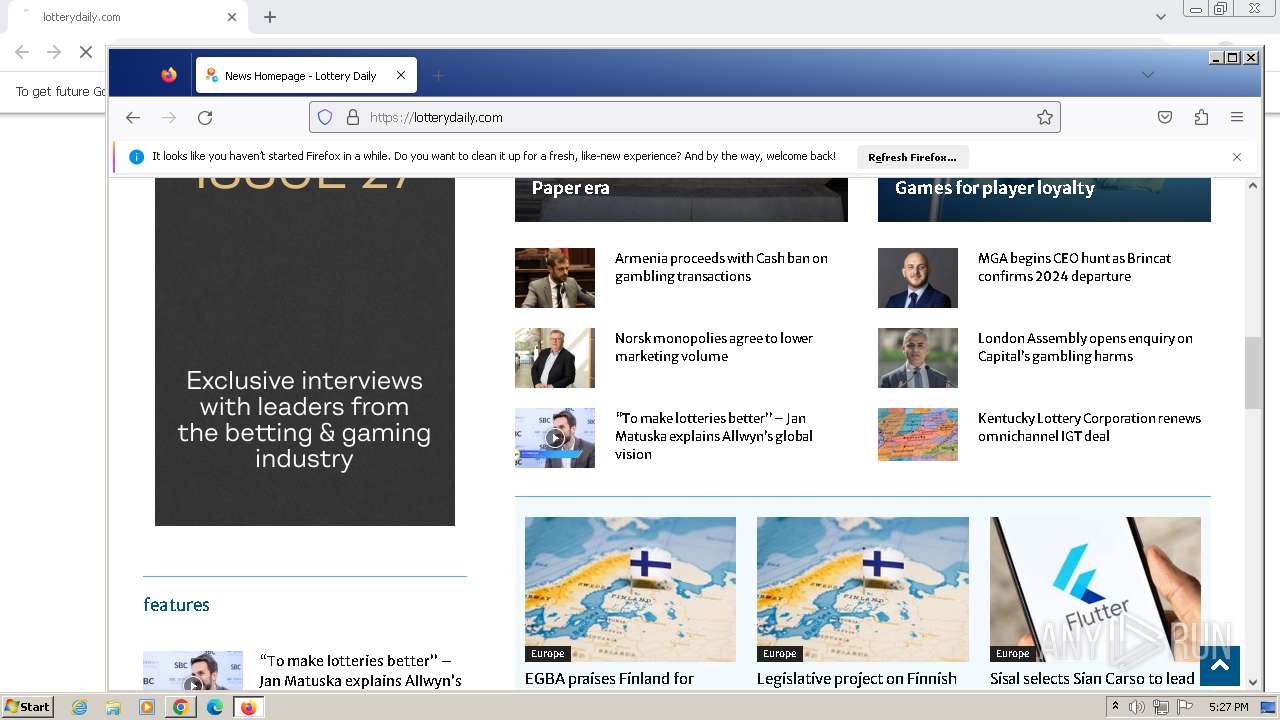Open Paper era featured article headline
The width and height of the screenshot is (1280, 720).
coord(570,188)
